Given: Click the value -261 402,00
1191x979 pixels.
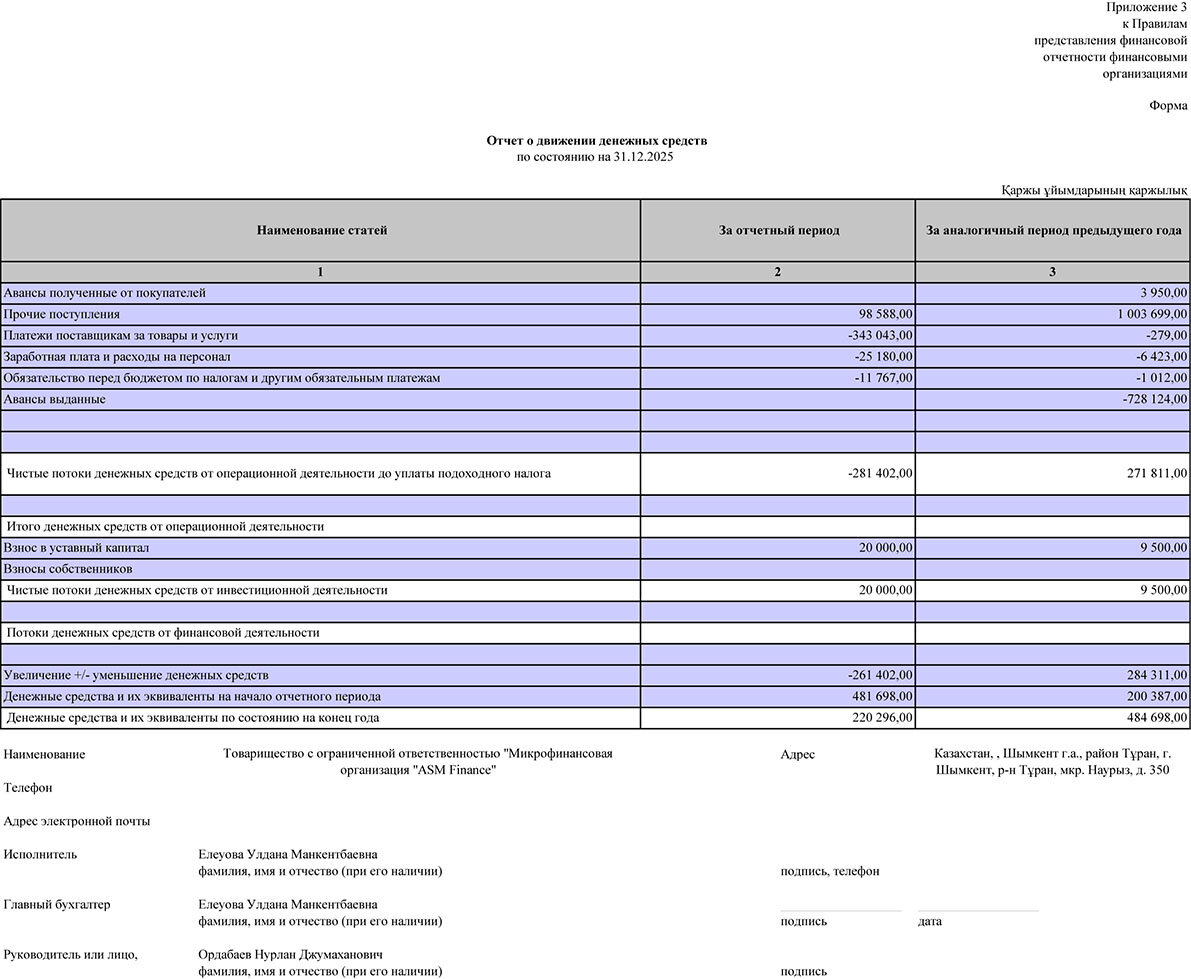Looking at the screenshot, I should click(880, 675).
